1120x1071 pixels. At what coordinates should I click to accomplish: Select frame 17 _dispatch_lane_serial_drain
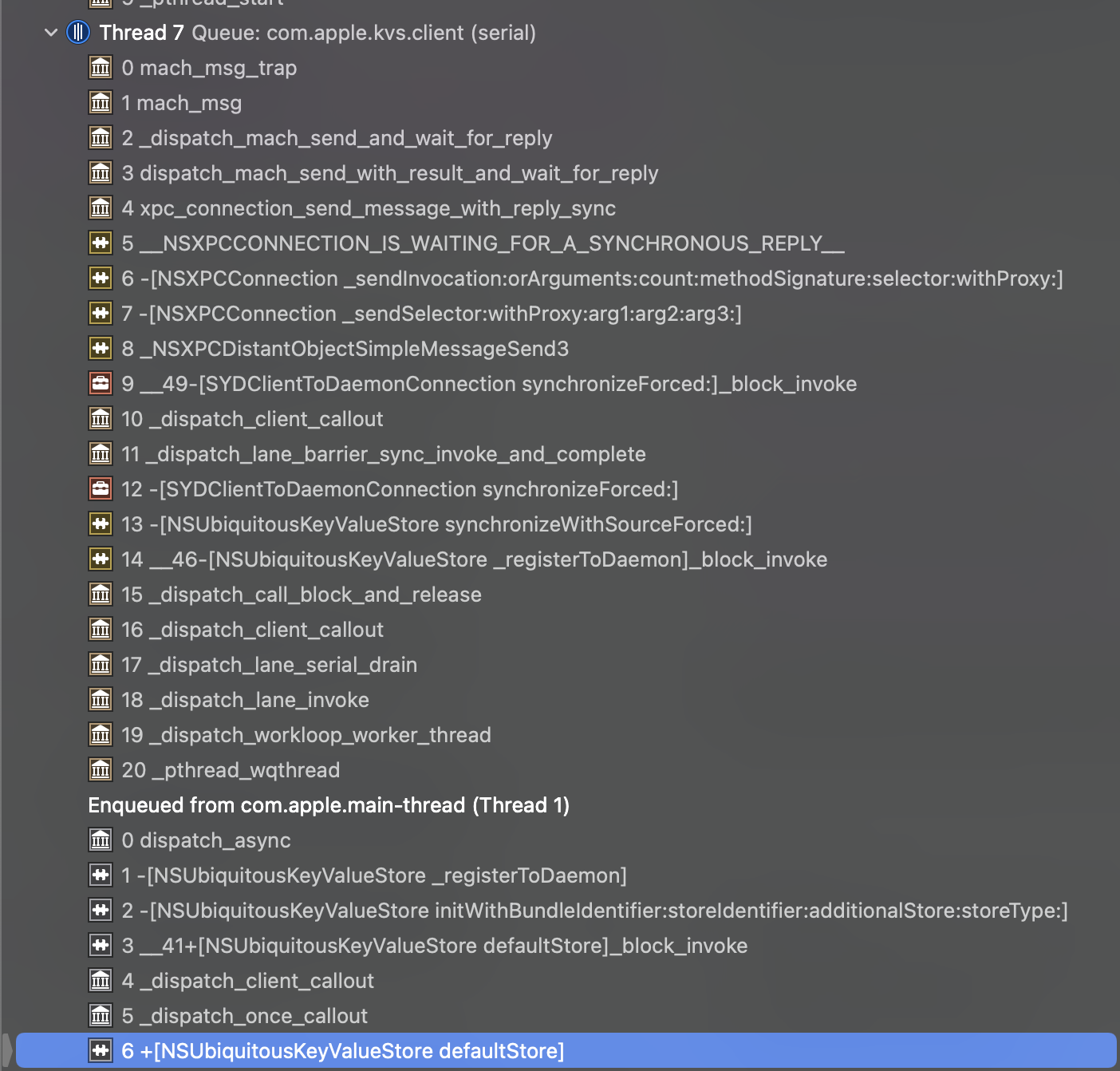click(x=269, y=665)
